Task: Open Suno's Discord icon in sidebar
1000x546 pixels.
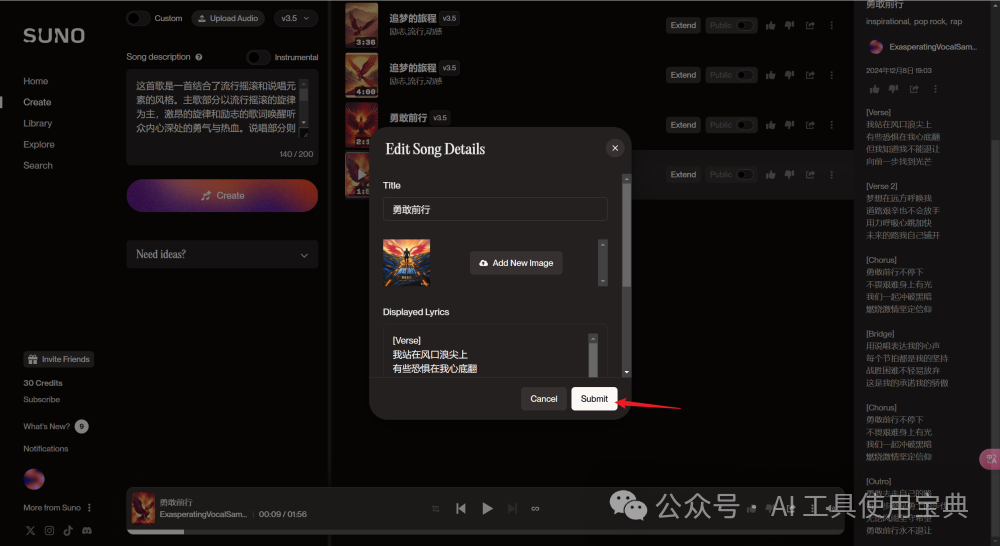Action: pyautogui.click(x=87, y=531)
